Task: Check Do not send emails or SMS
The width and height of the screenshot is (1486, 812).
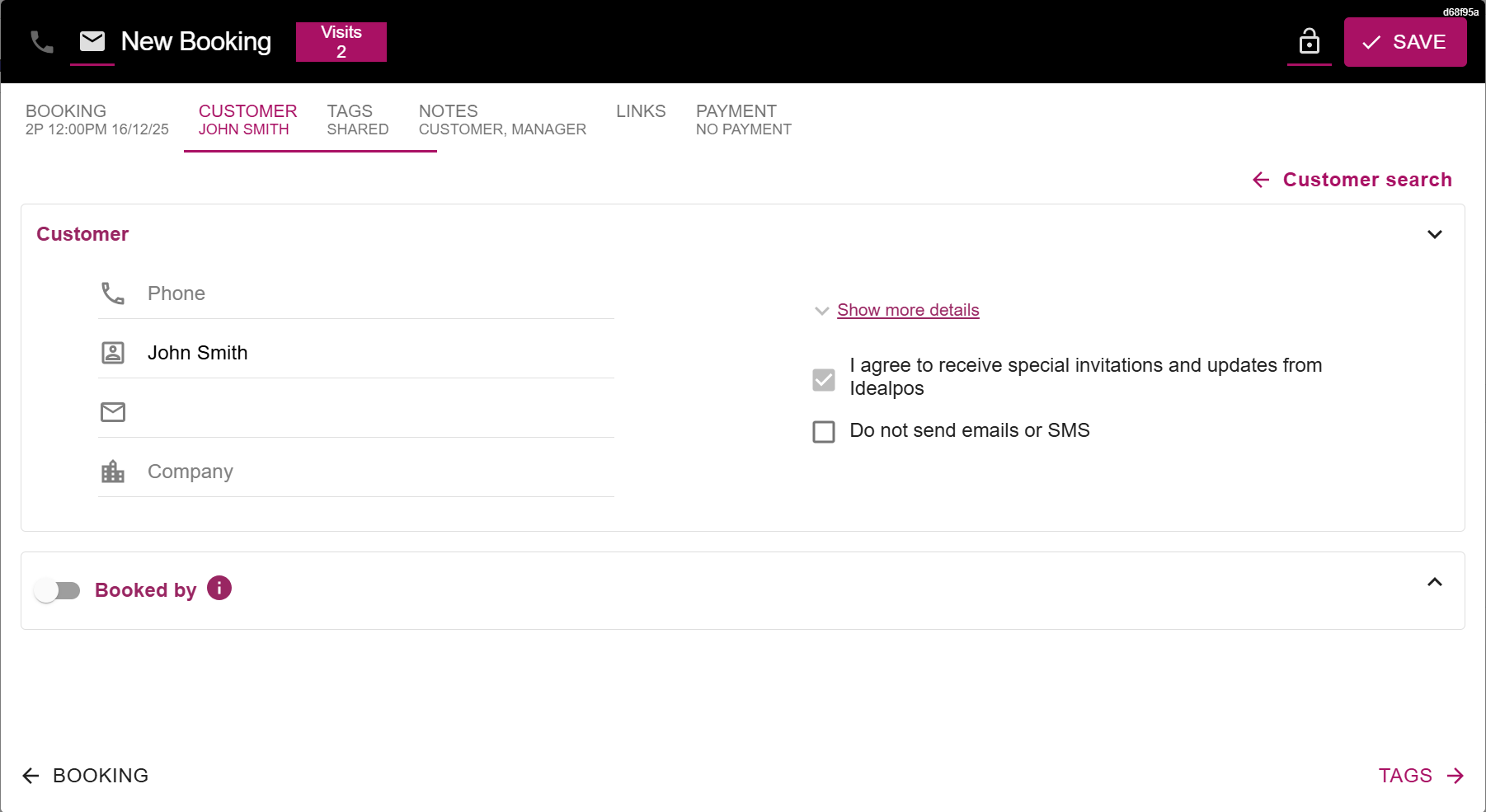Action: point(824,432)
